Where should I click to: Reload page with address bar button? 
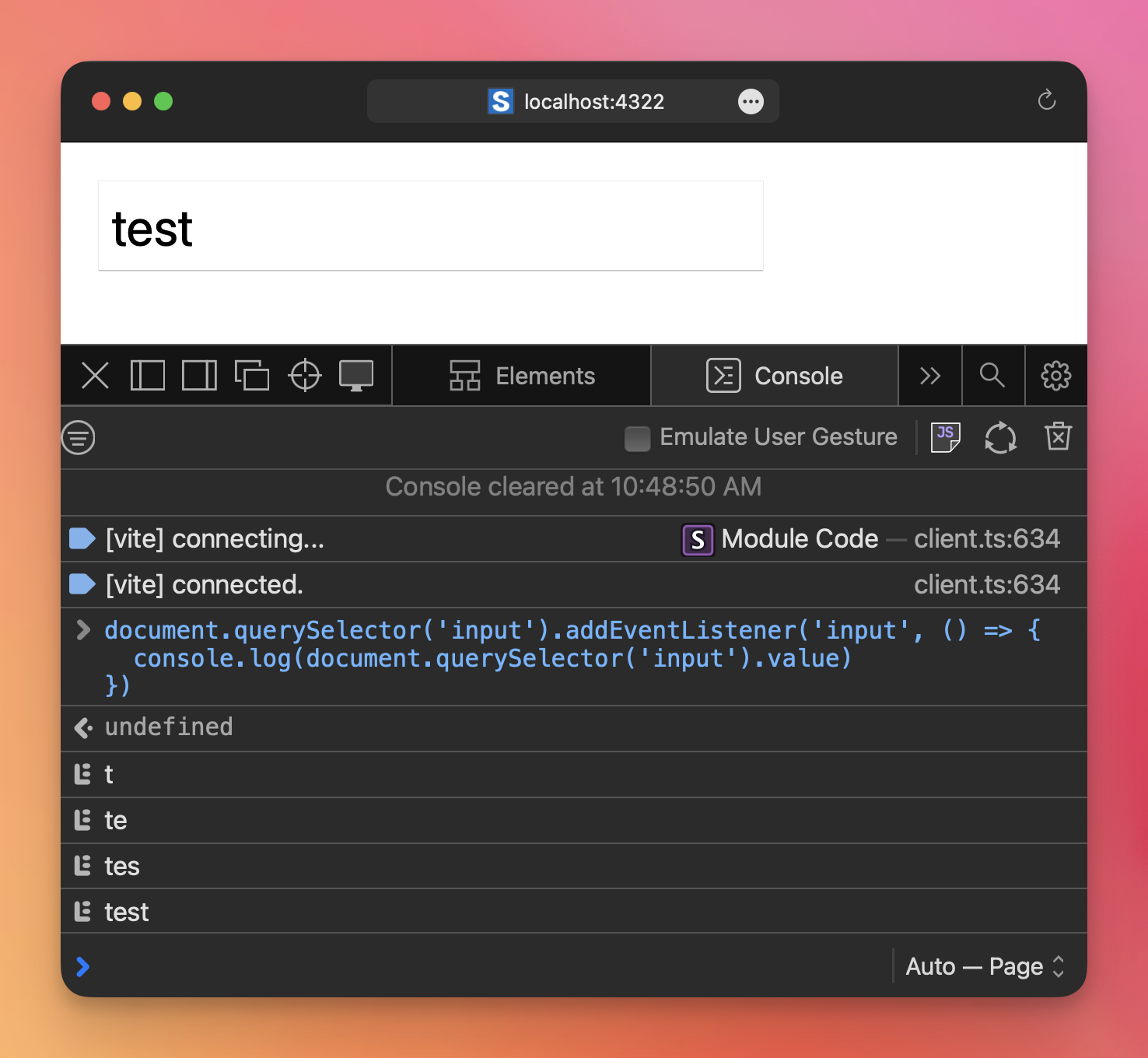point(1047,100)
